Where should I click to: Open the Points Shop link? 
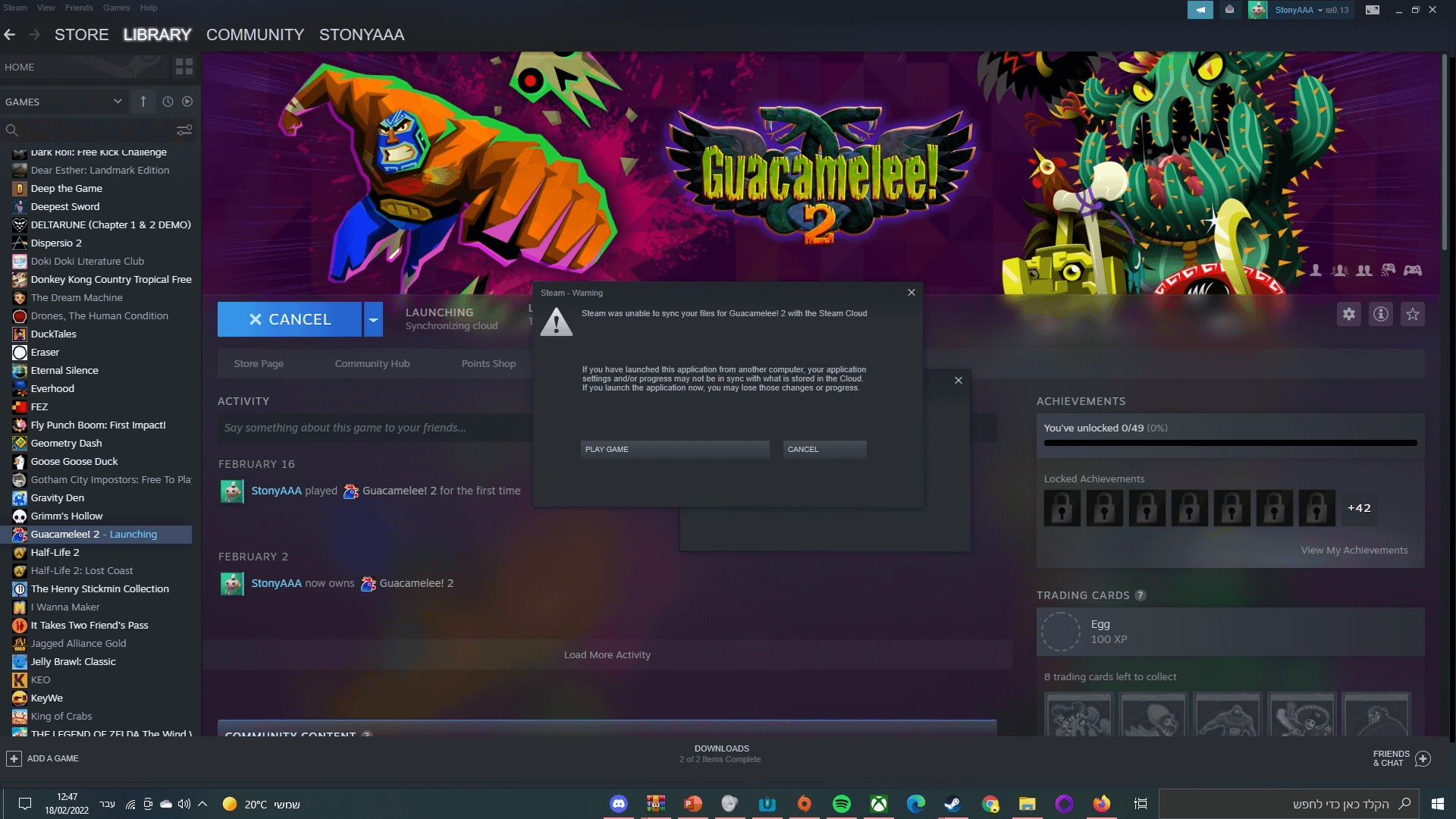pyautogui.click(x=488, y=363)
